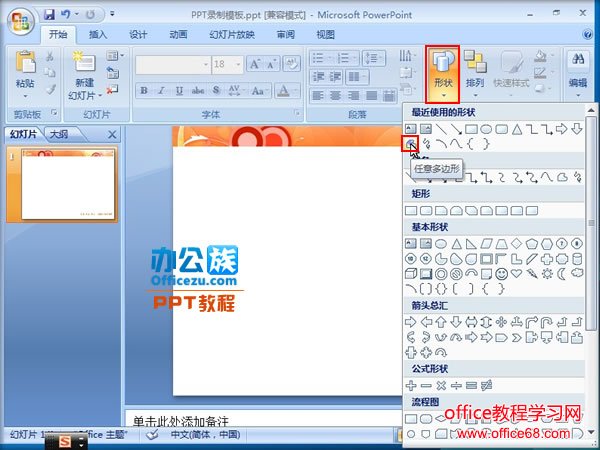Choose the Quad Arrow shape
Image resolution: width=600 pixels, height=450 pixels.
tap(501, 322)
